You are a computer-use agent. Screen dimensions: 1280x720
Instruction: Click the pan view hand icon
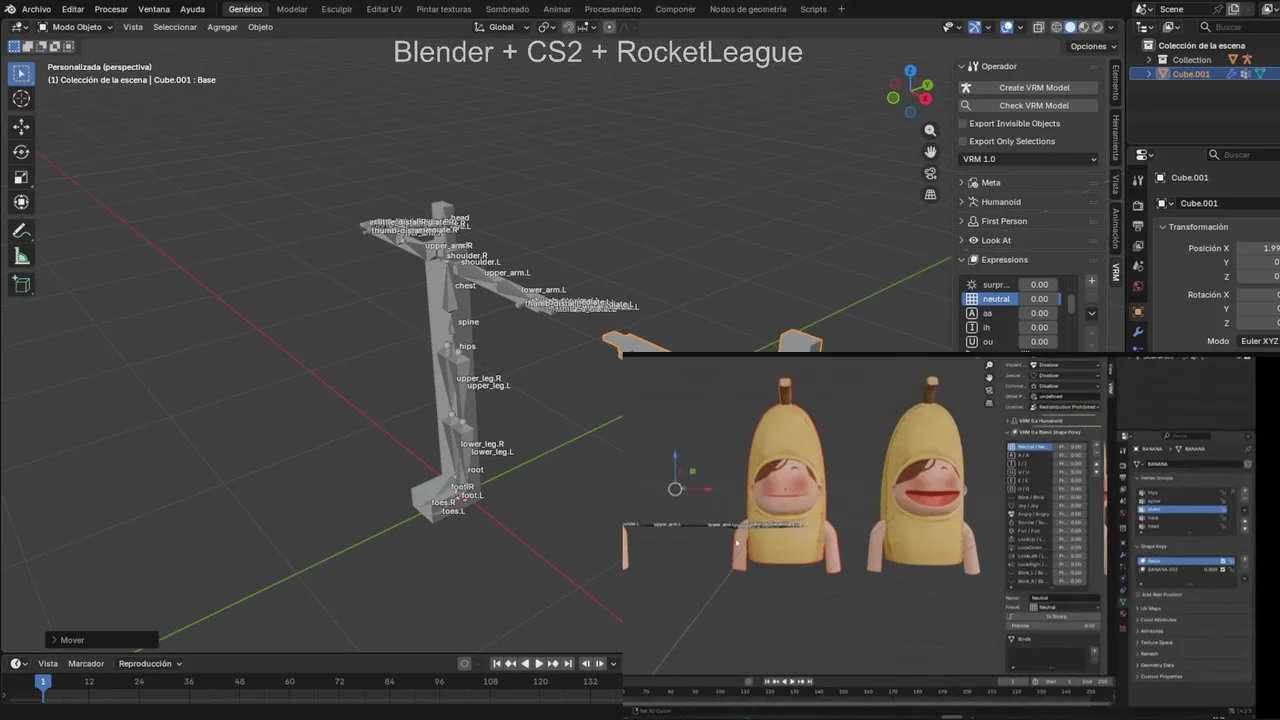click(x=930, y=152)
